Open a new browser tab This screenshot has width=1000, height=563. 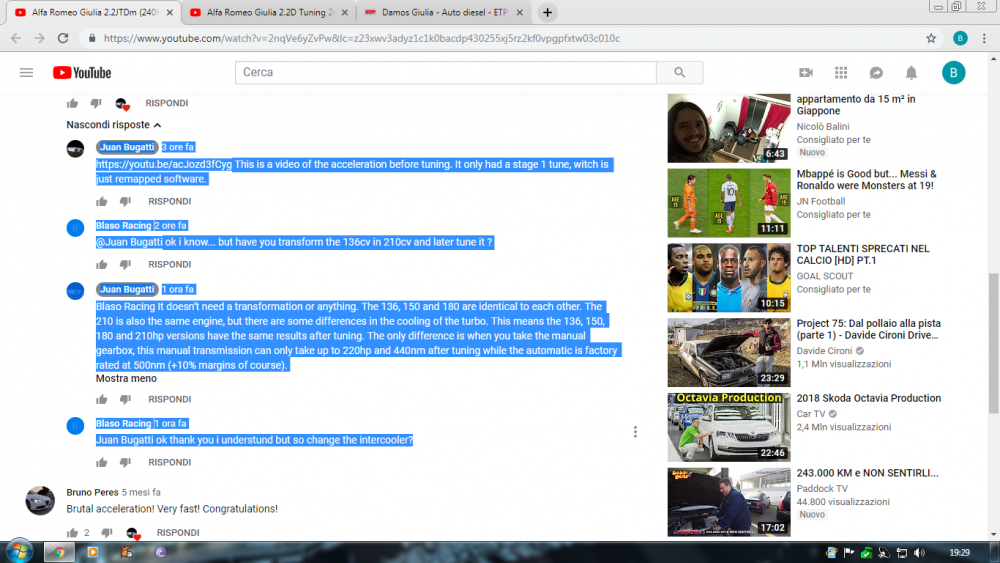click(x=547, y=12)
